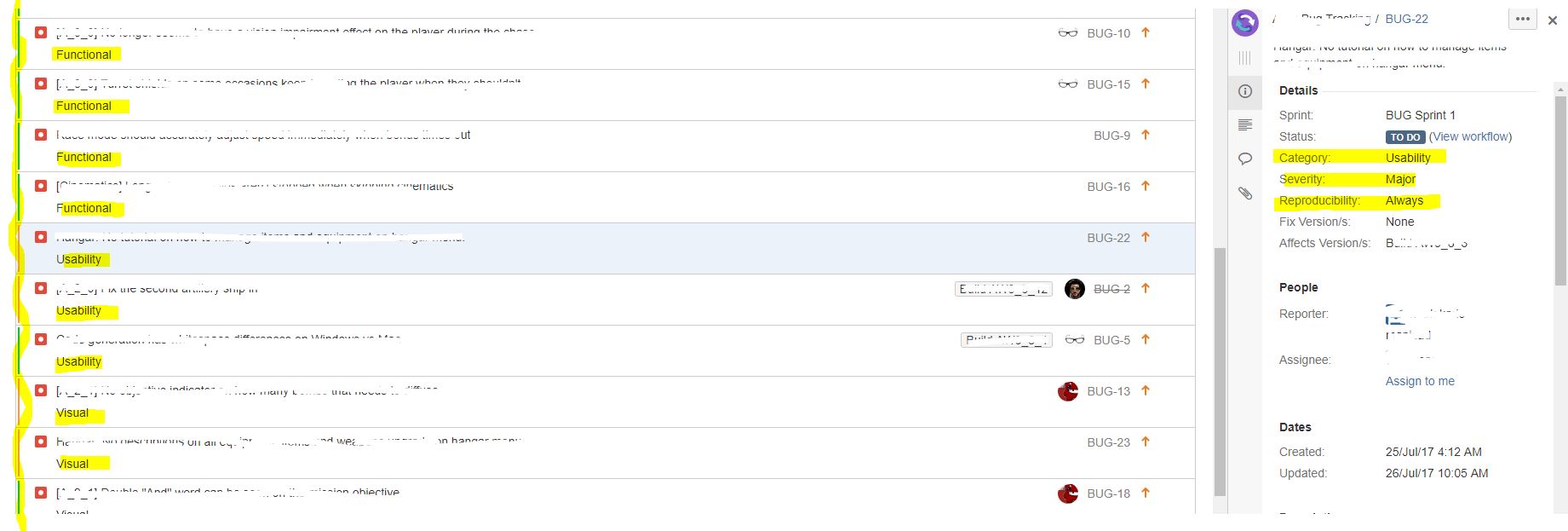Open issue BUG-10 from the backlog
The height and width of the screenshot is (531, 1568).
pos(1109,33)
